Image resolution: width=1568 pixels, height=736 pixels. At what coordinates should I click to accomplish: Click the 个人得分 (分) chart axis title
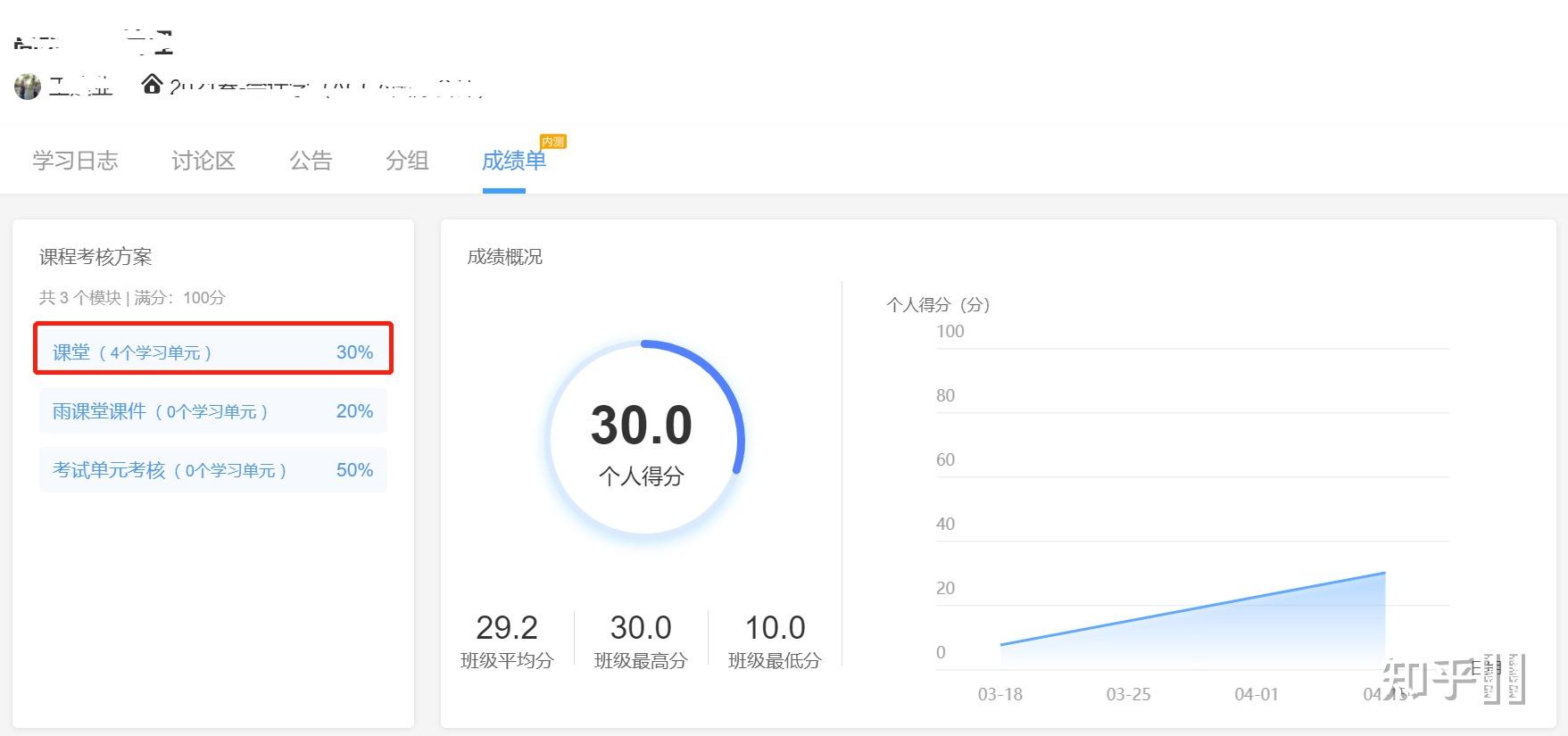939,304
